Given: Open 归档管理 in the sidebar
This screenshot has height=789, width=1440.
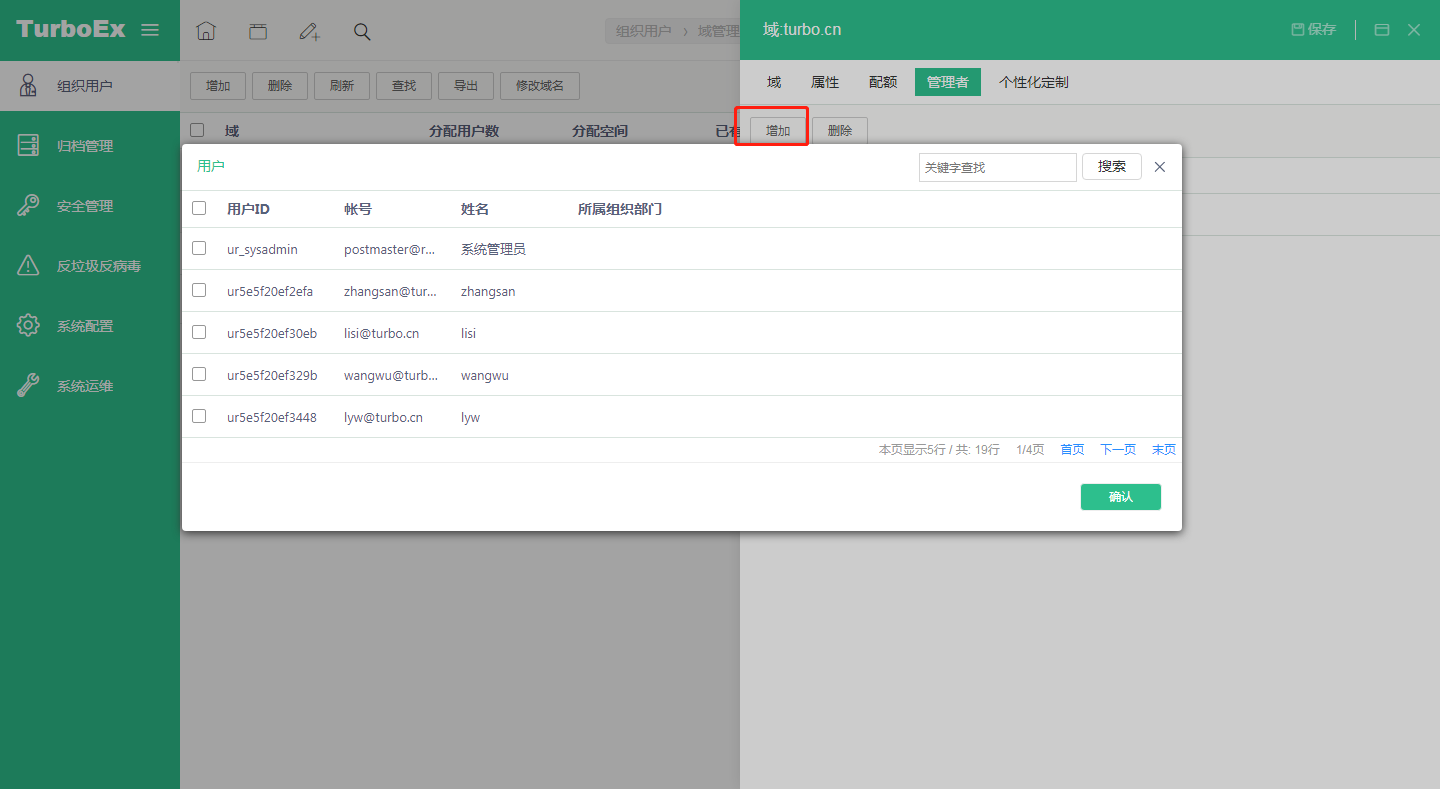Looking at the screenshot, I should pos(85,146).
